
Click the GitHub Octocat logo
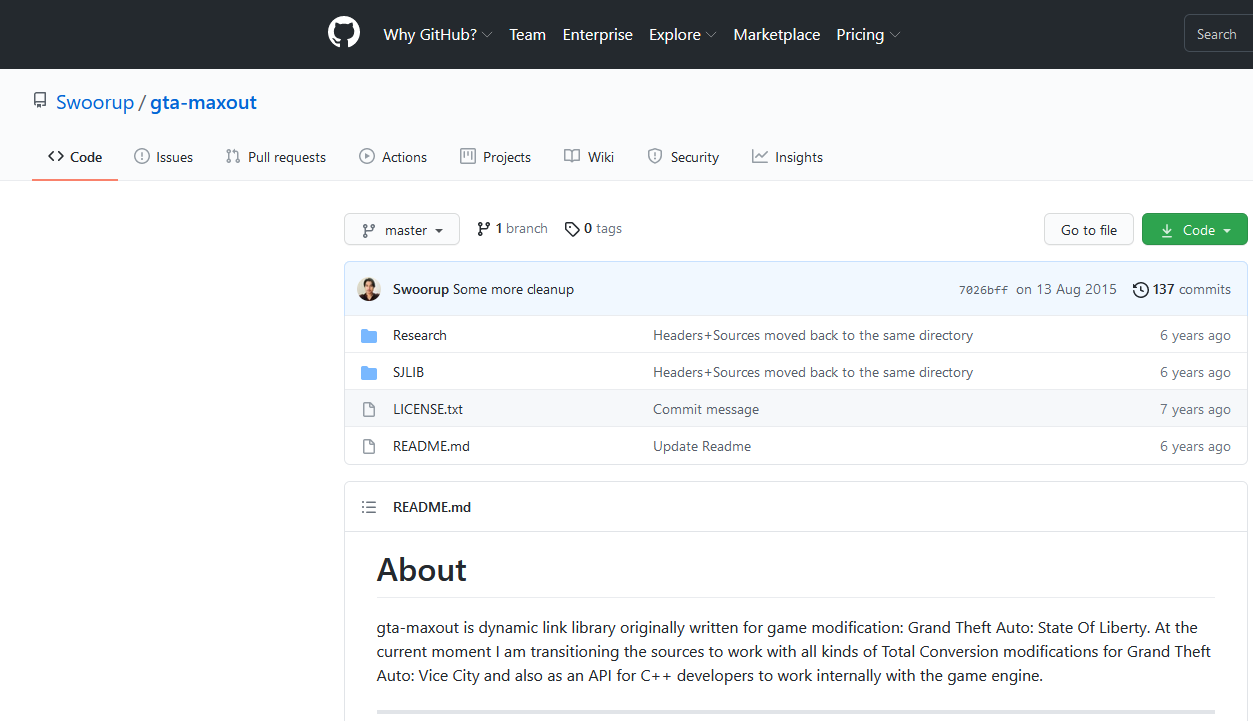343,34
